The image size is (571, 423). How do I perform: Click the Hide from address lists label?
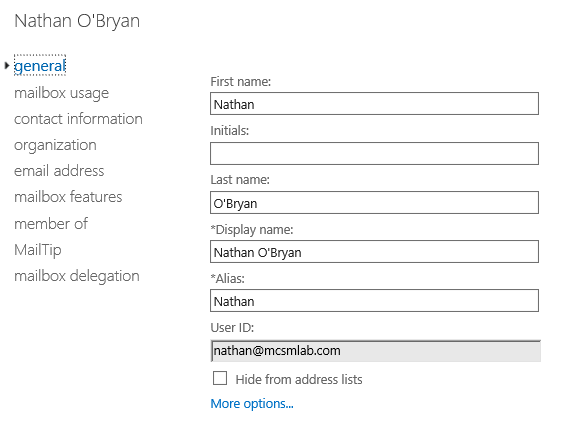pyautogui.click(x=299, y=379)
